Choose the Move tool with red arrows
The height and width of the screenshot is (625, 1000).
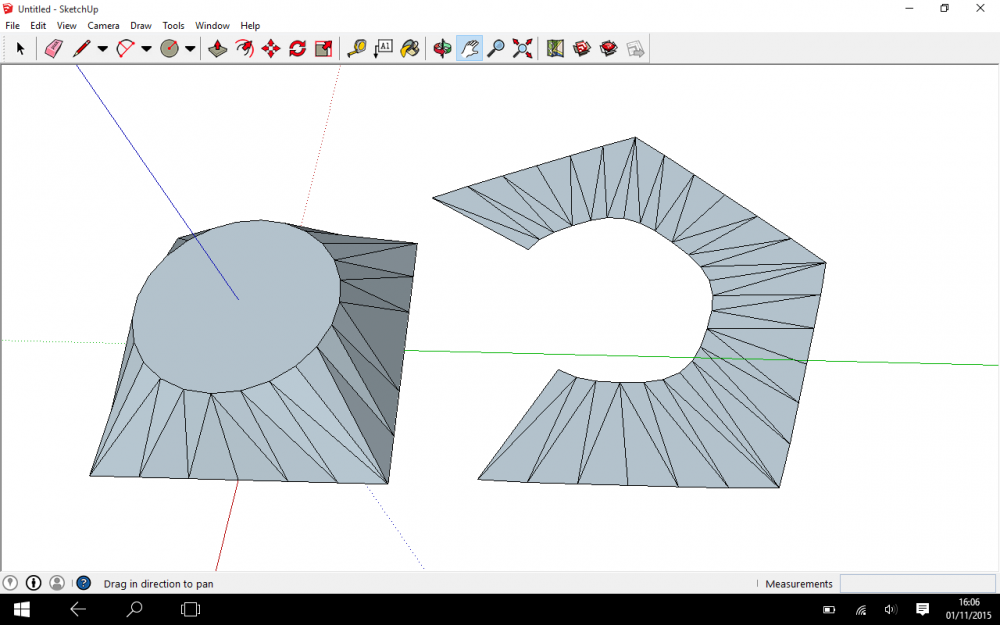(x=271, y=48)
